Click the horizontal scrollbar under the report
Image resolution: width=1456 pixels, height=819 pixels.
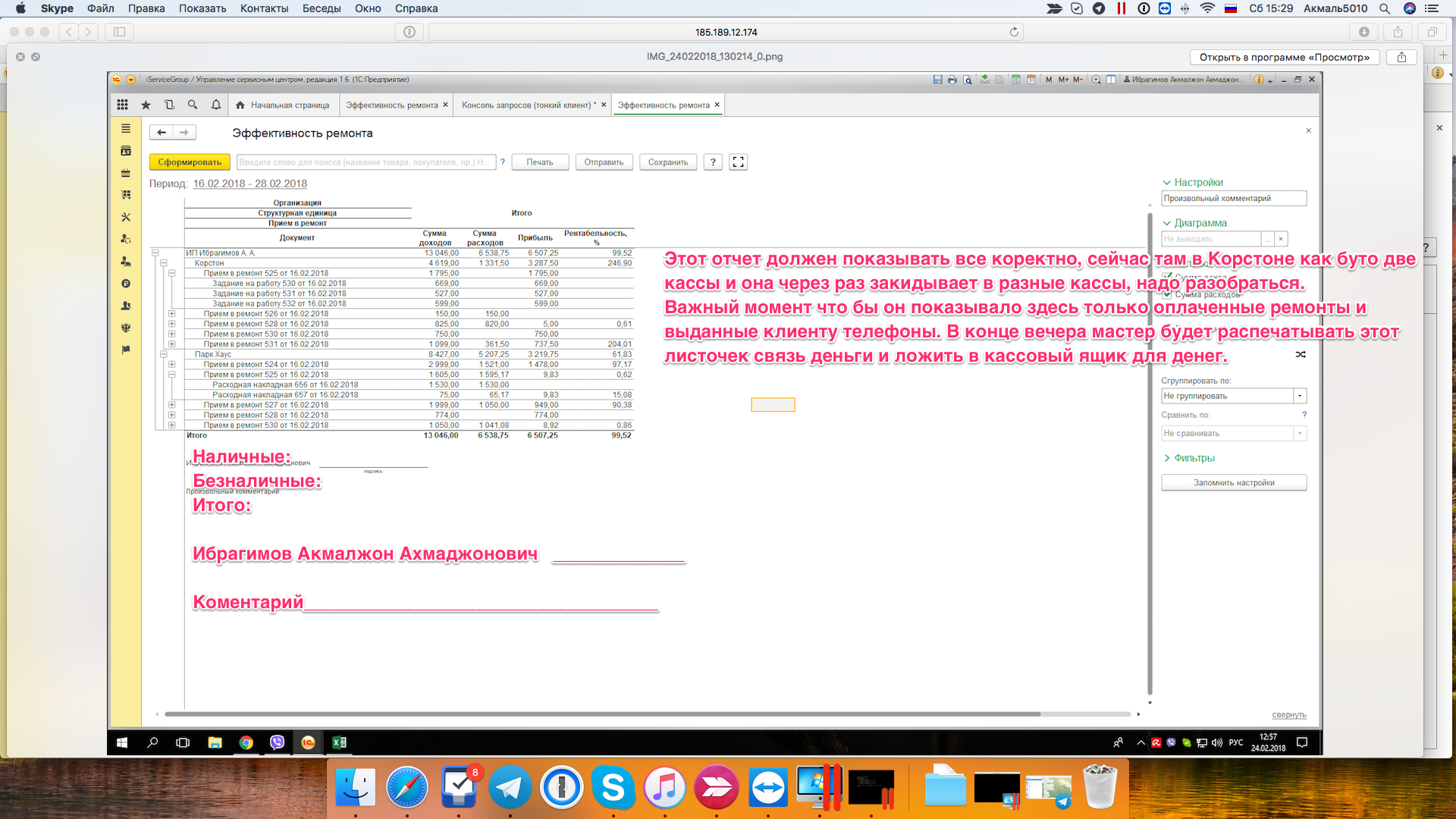coord(601,714)
